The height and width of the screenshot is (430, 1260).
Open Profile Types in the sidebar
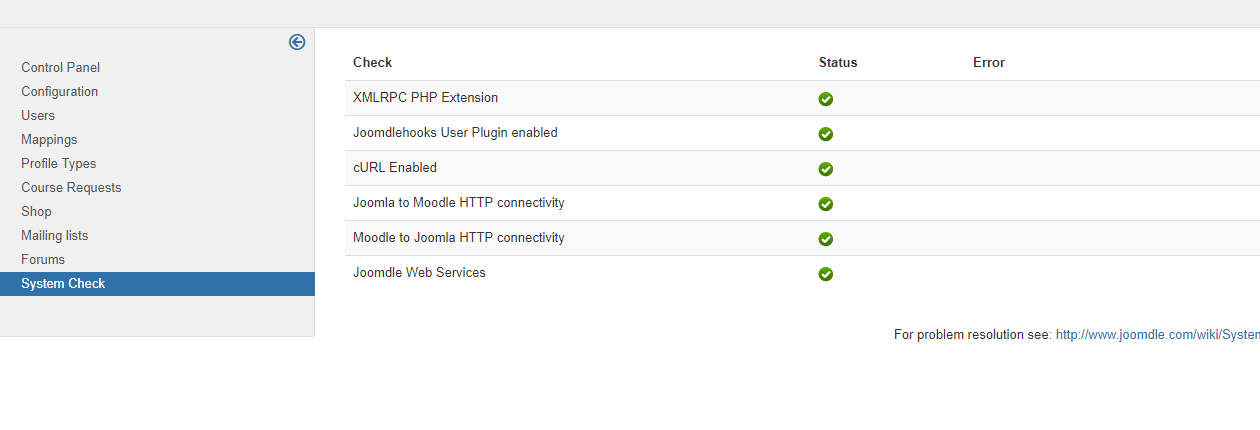pyautogui.click(x=58, y=164)
